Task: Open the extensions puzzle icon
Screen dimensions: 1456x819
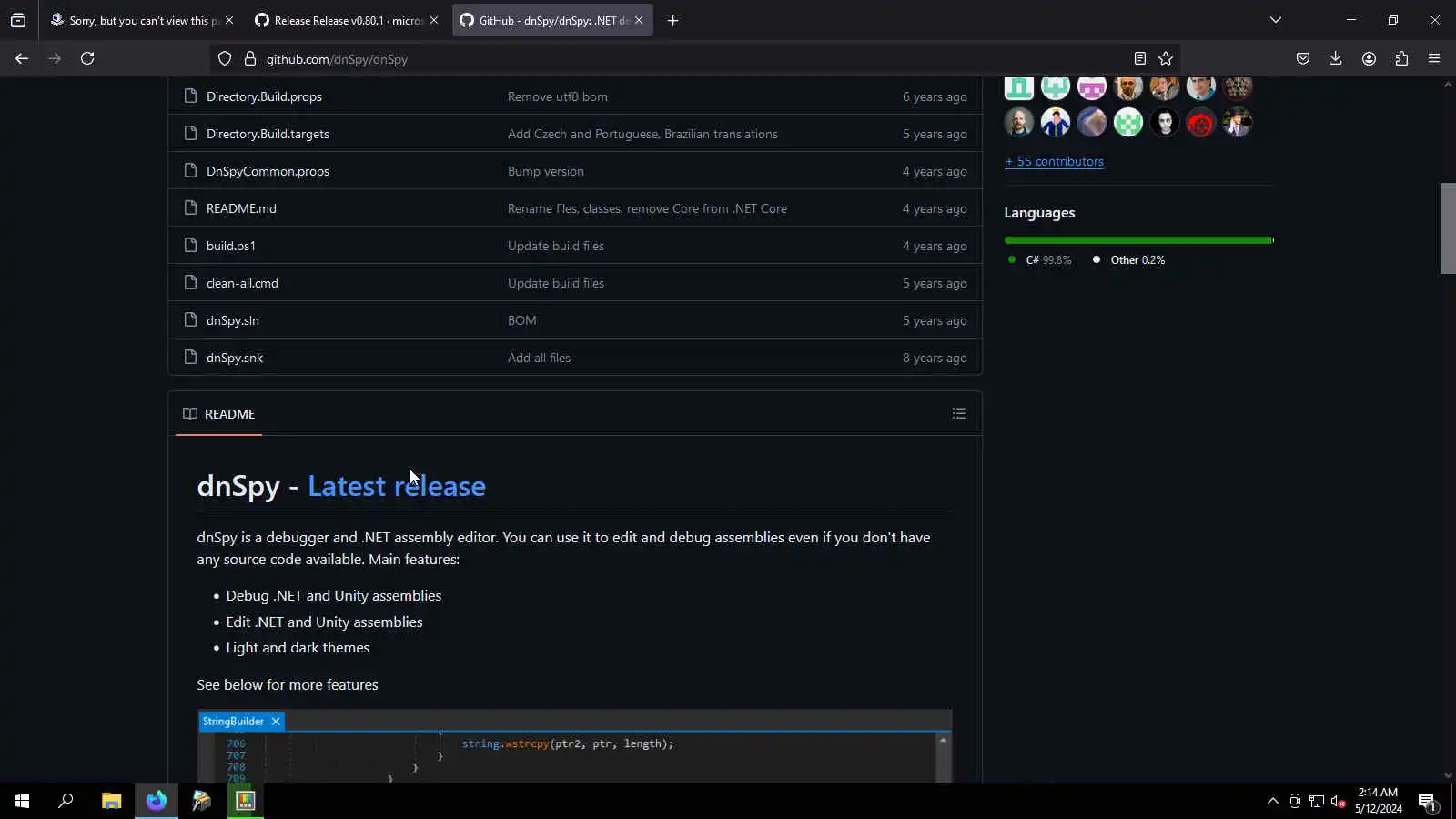Action: click(1401, 58)
